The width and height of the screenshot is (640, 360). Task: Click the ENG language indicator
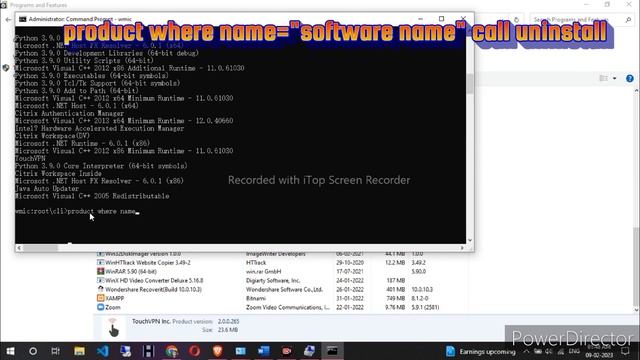pyautogui.click(x=574, y=351)
